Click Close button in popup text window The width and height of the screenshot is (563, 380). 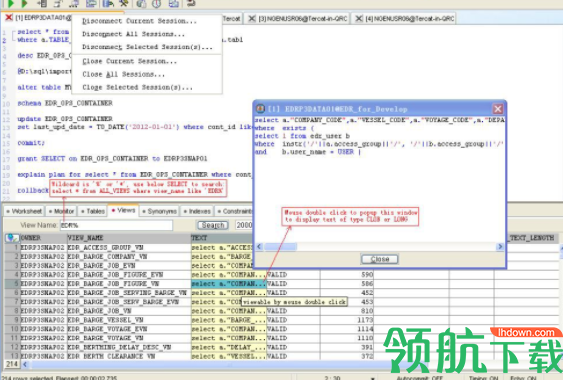380,259
